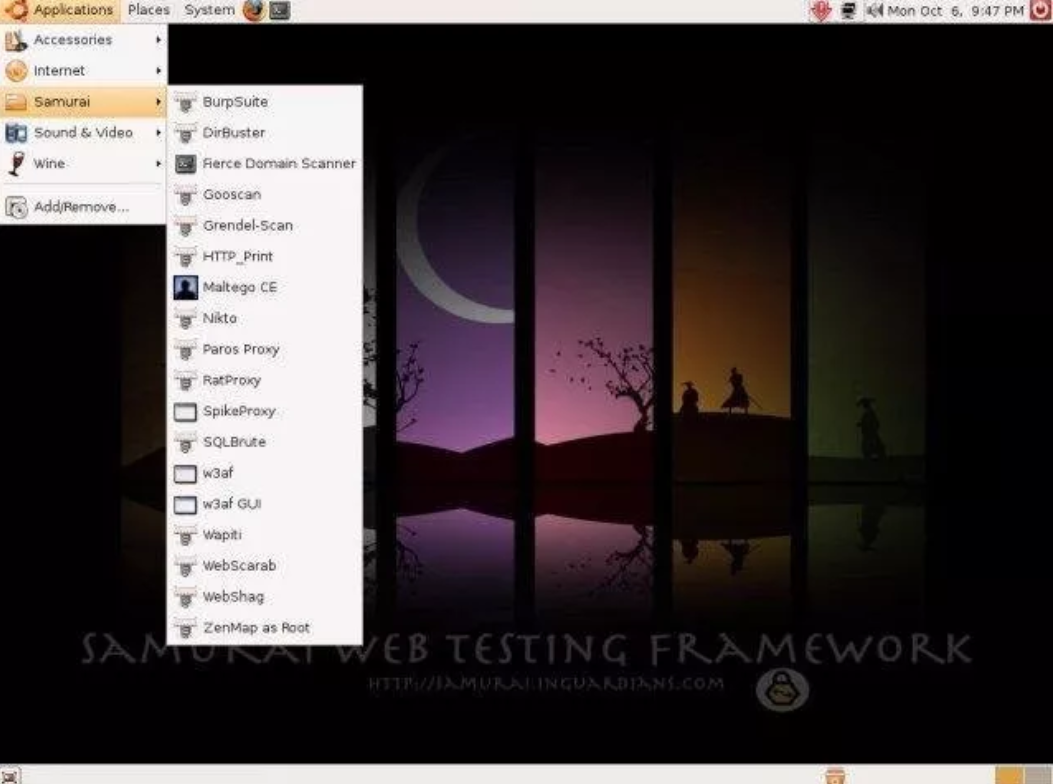Select the Wapiti menu entry
The width and height of the screenshot is (1053, 784).
pyautogui.click(x=265, y=535)
